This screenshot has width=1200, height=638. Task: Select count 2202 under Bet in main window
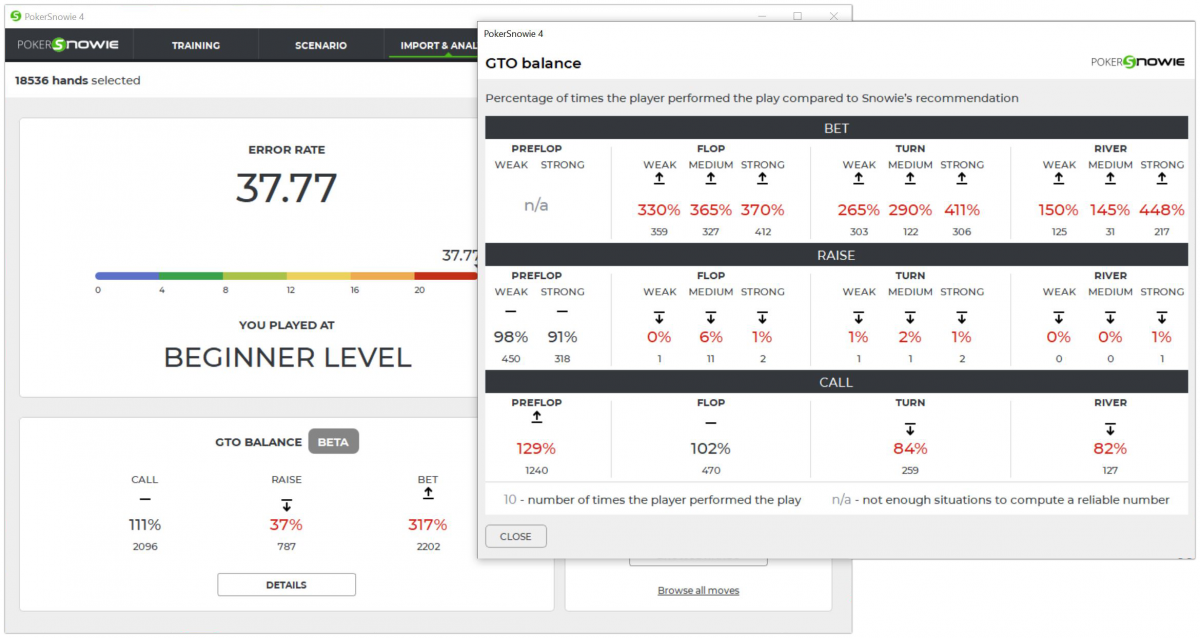pyautogui.click(x=427, y=546)
